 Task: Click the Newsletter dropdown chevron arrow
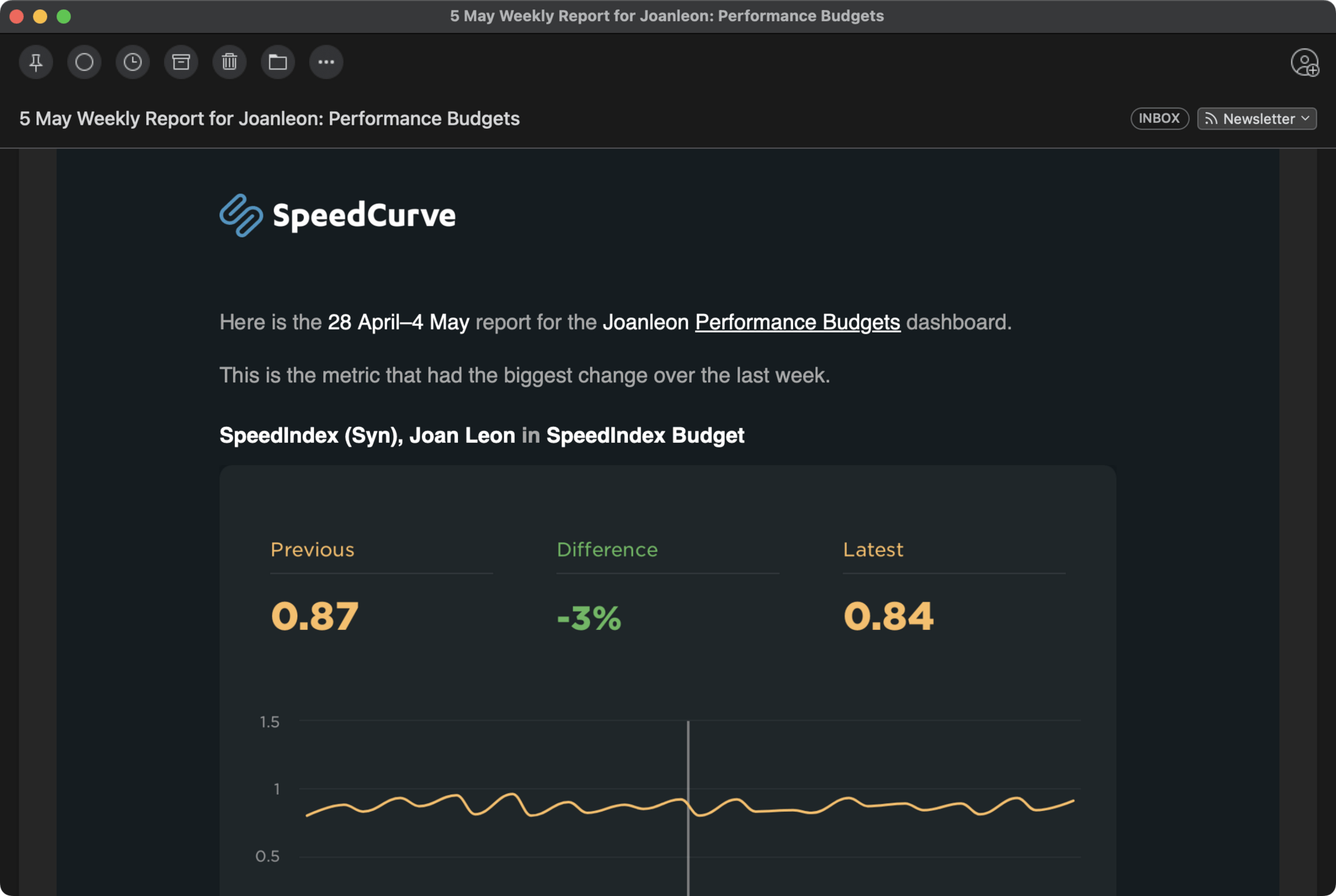pos(1305,118)
